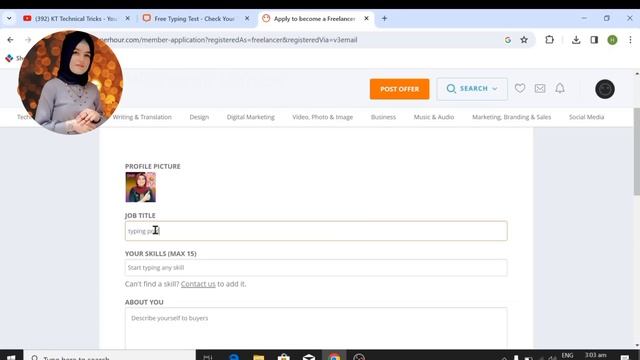Screen dimensions: 640x360
Task: Open File Explorer from the taskbar
Action: 259,357
